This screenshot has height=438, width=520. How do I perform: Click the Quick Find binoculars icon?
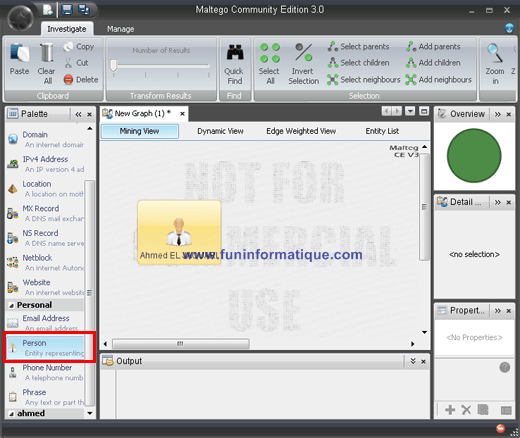coord(235,52)
